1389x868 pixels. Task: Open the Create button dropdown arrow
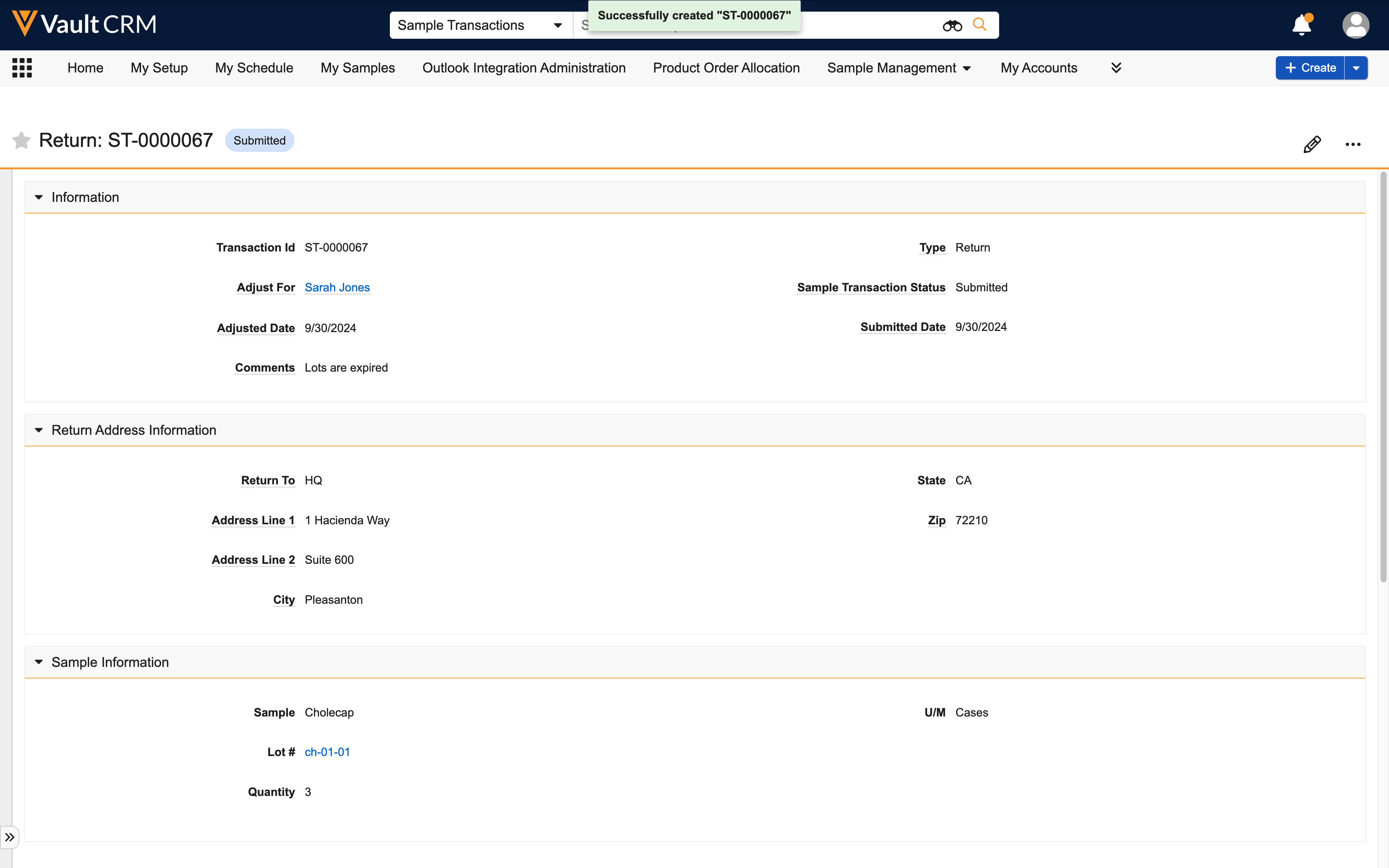[x=1356, y=68]
